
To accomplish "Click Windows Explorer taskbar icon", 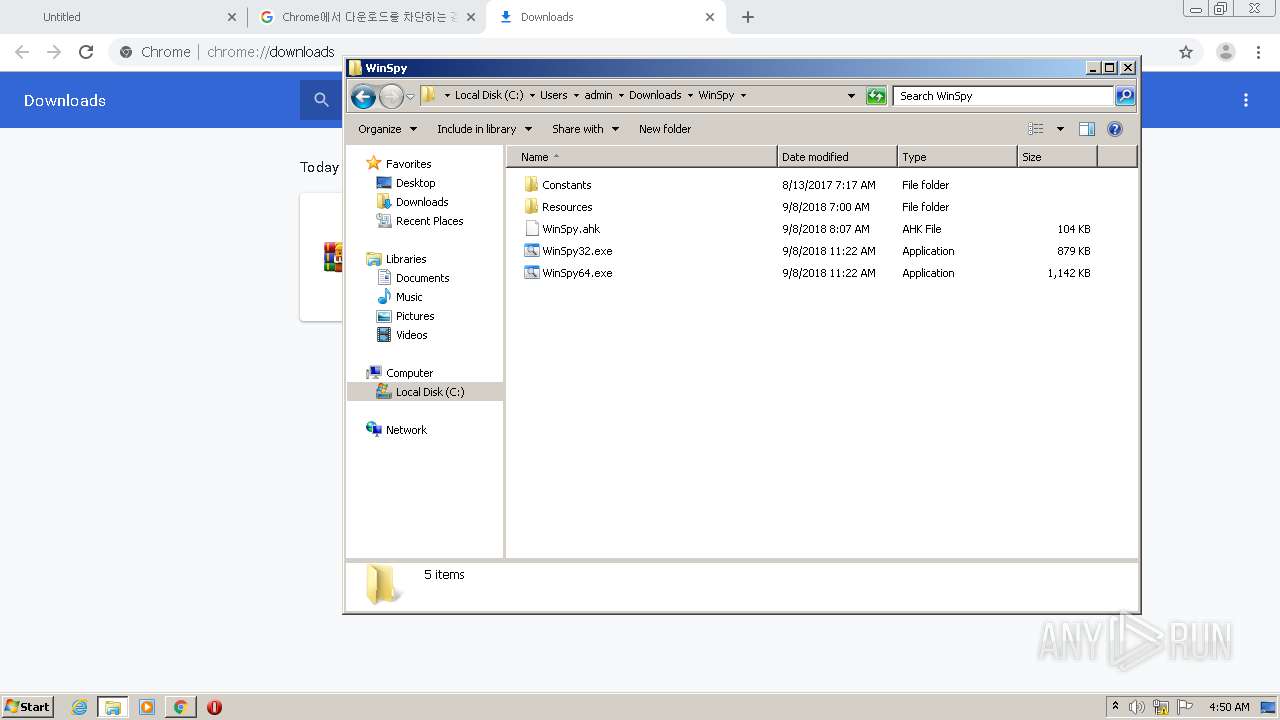I will pyautogui.click(x=113, y=707).
